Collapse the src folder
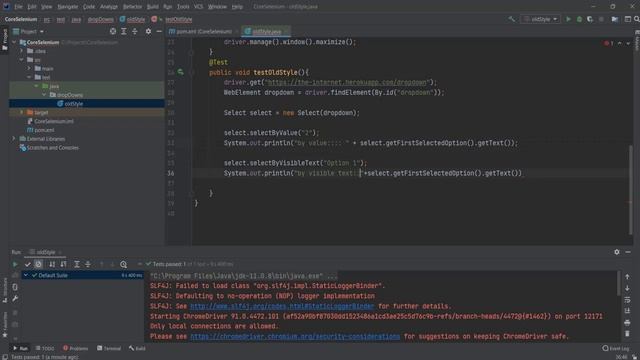640x360 pixels. point(22,60)
